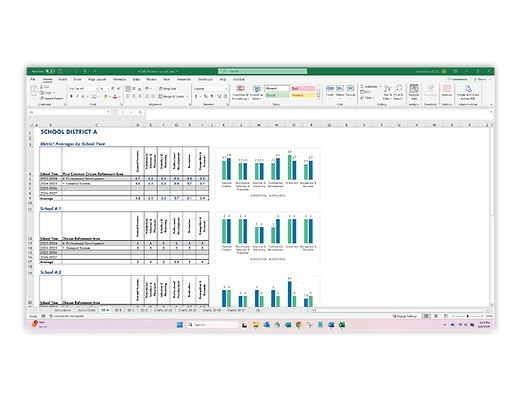Click the Analyze Data icon
The height and width of the screenshot is (397, 515).
coord(414,92)
